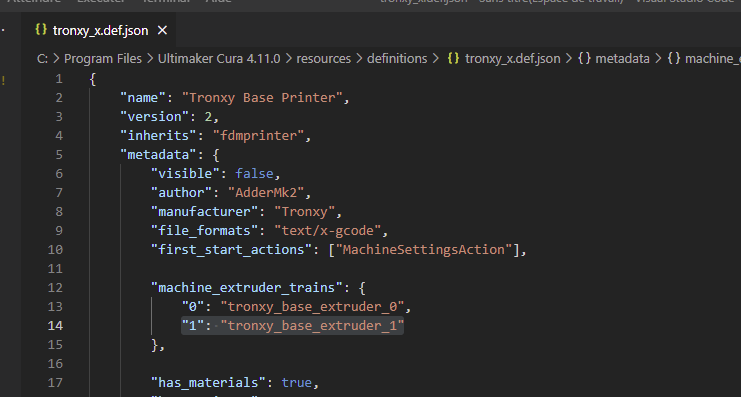Click the "machine_extruder_trains" key

pyautogui.click(x=247, y=287)
